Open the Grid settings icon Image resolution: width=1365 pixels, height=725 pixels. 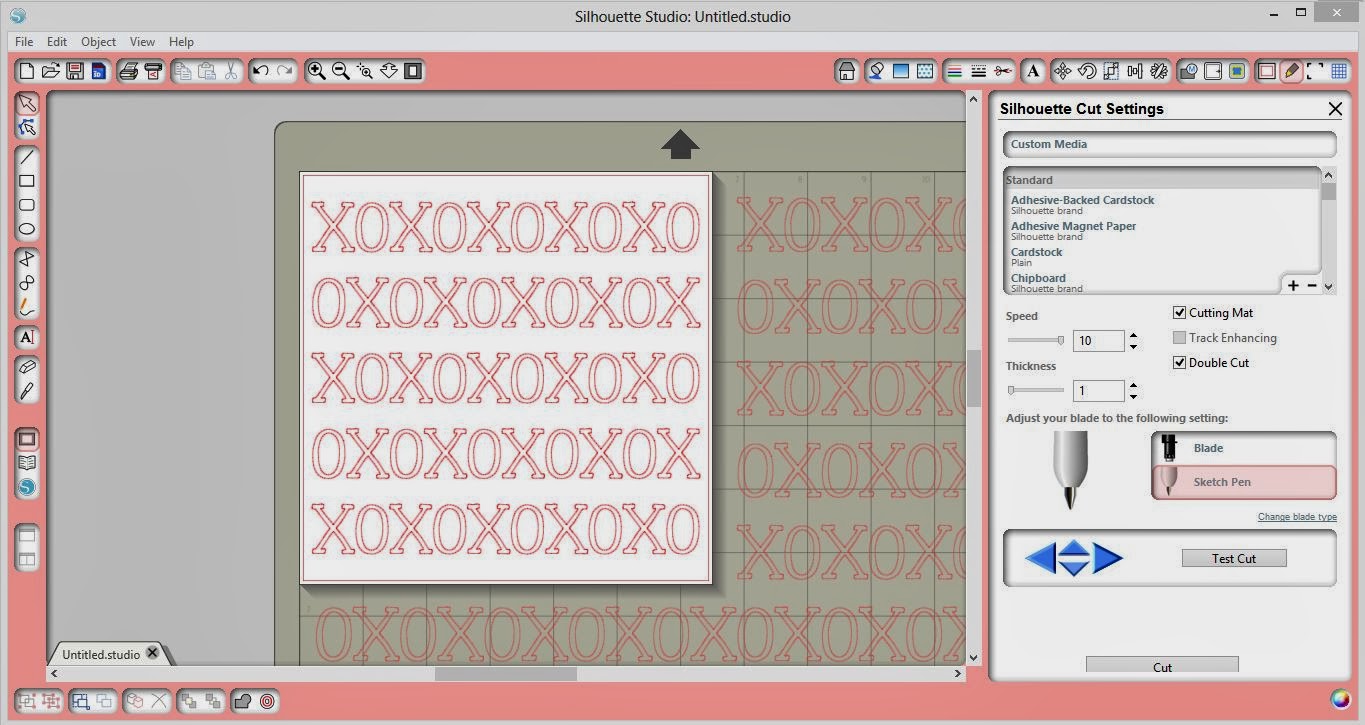(1339, 71)
